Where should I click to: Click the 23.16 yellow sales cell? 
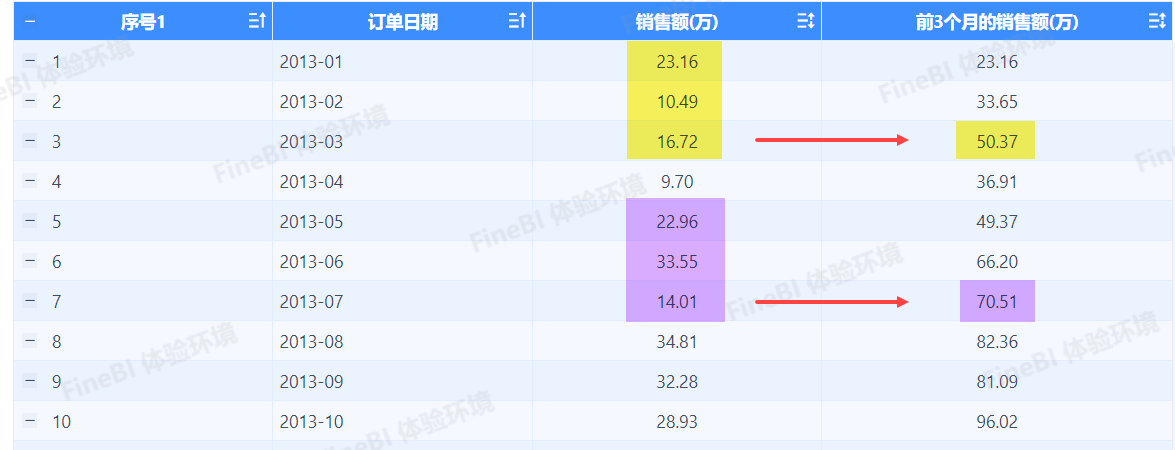point(677,62)
